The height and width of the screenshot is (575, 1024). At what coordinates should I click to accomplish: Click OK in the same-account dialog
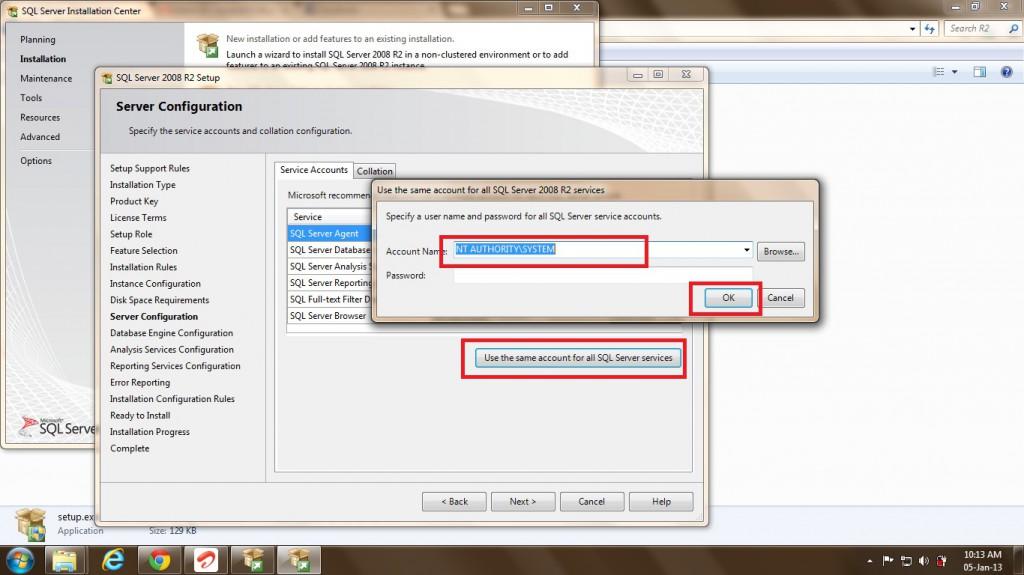[728, 298]
